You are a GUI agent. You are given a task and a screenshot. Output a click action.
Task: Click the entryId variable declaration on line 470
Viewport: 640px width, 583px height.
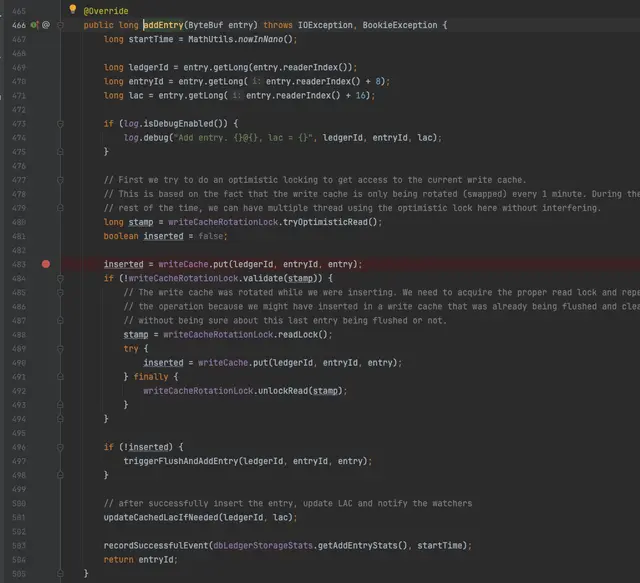point(146,81)
